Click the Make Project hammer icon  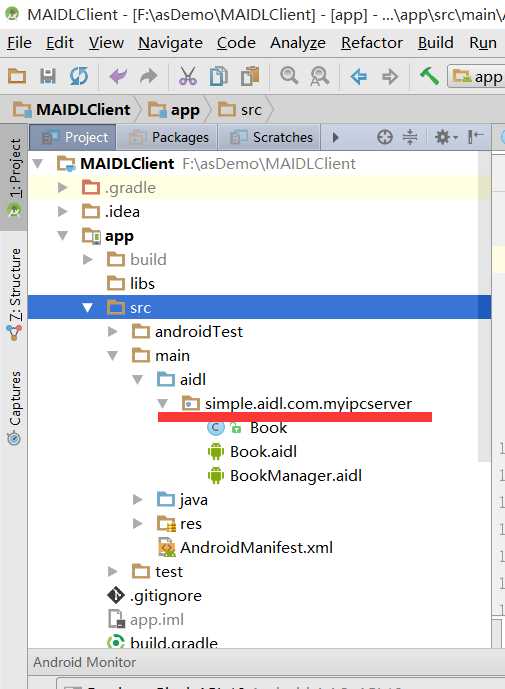tap(429, 76)
